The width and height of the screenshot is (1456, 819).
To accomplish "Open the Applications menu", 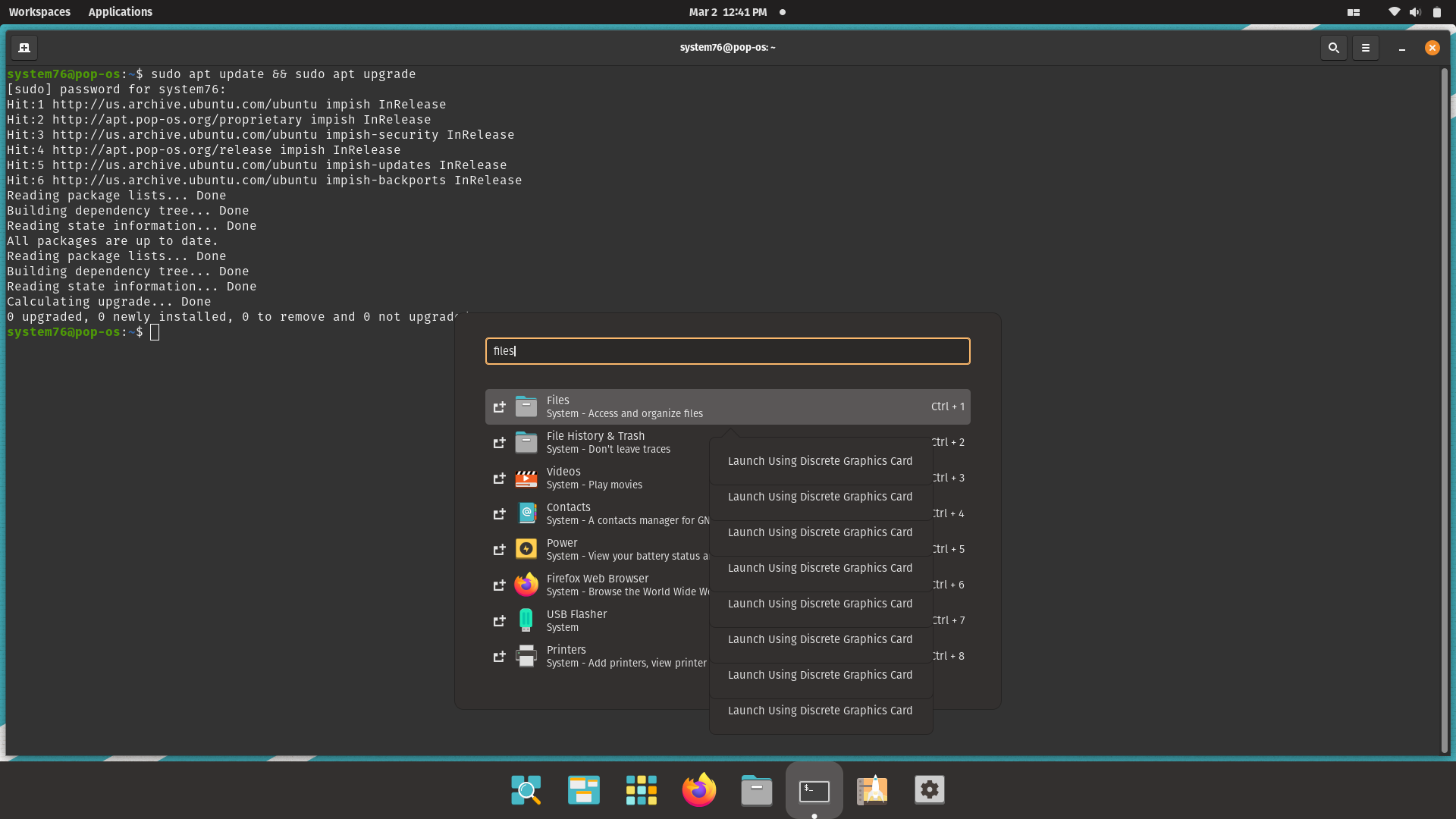I will pos(120,11).
